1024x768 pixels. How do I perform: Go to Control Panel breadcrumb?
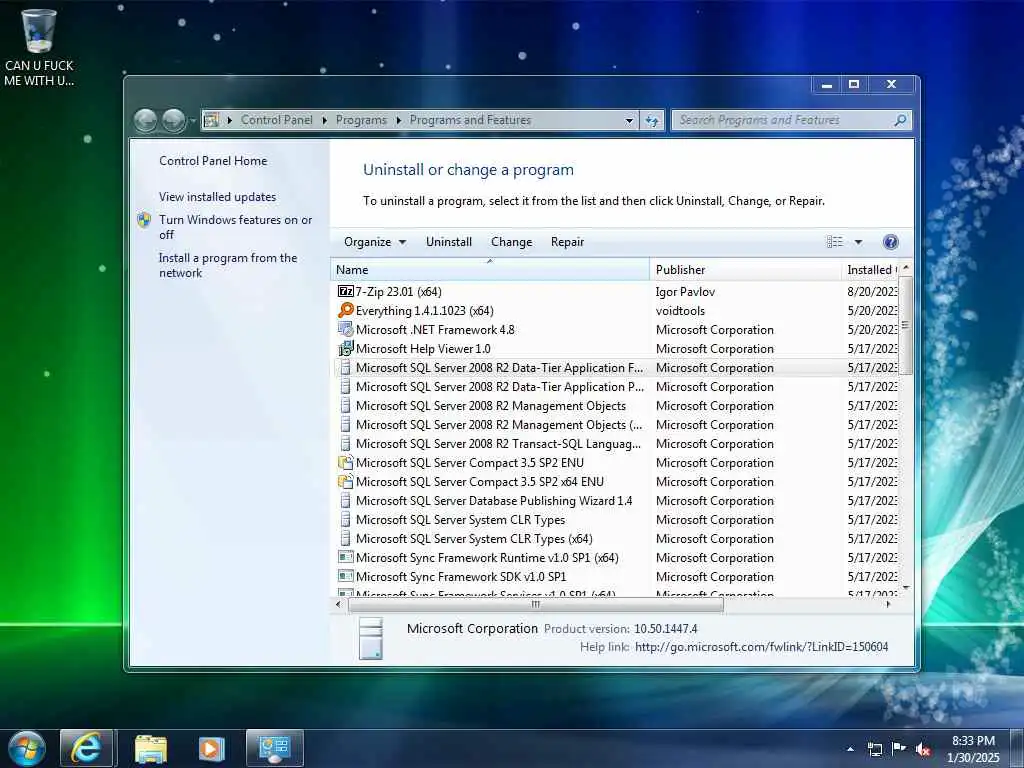[277, 120]
